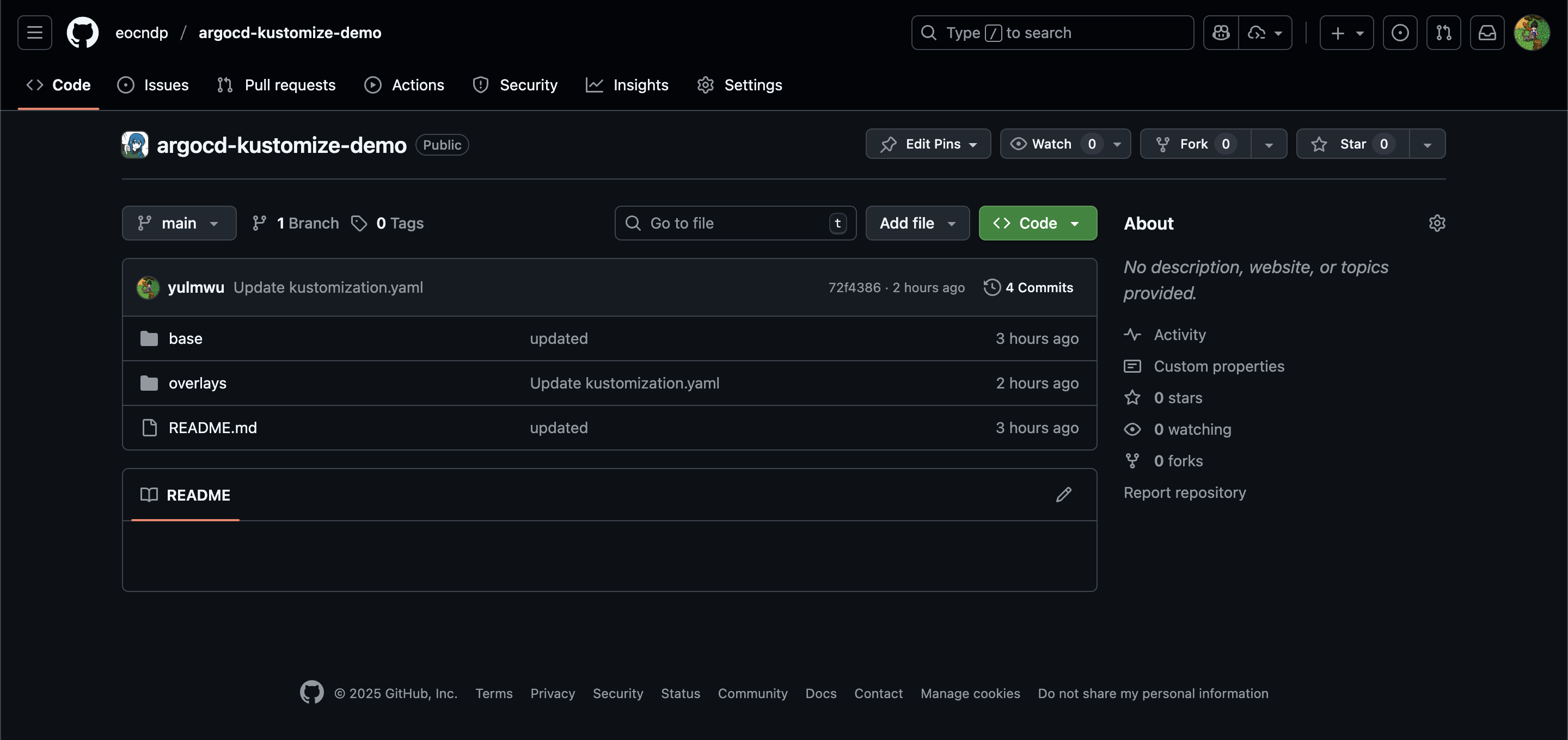
Task: Open the user profile avatar menu
Action: 1532,33
